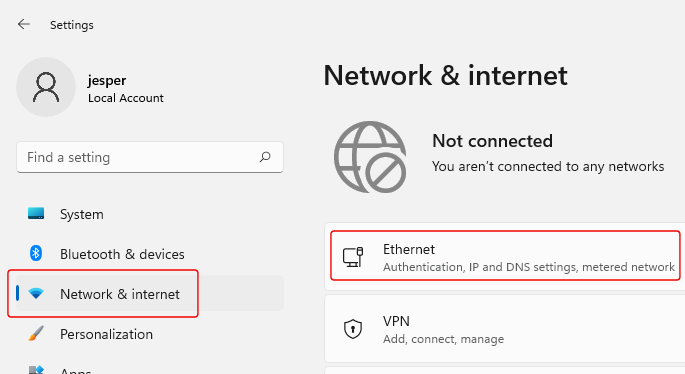The height and width of the screenshot is (374, 685).
Task: Click the search magnifier icon
Action: pyautogui.click(x=265, y=157)
